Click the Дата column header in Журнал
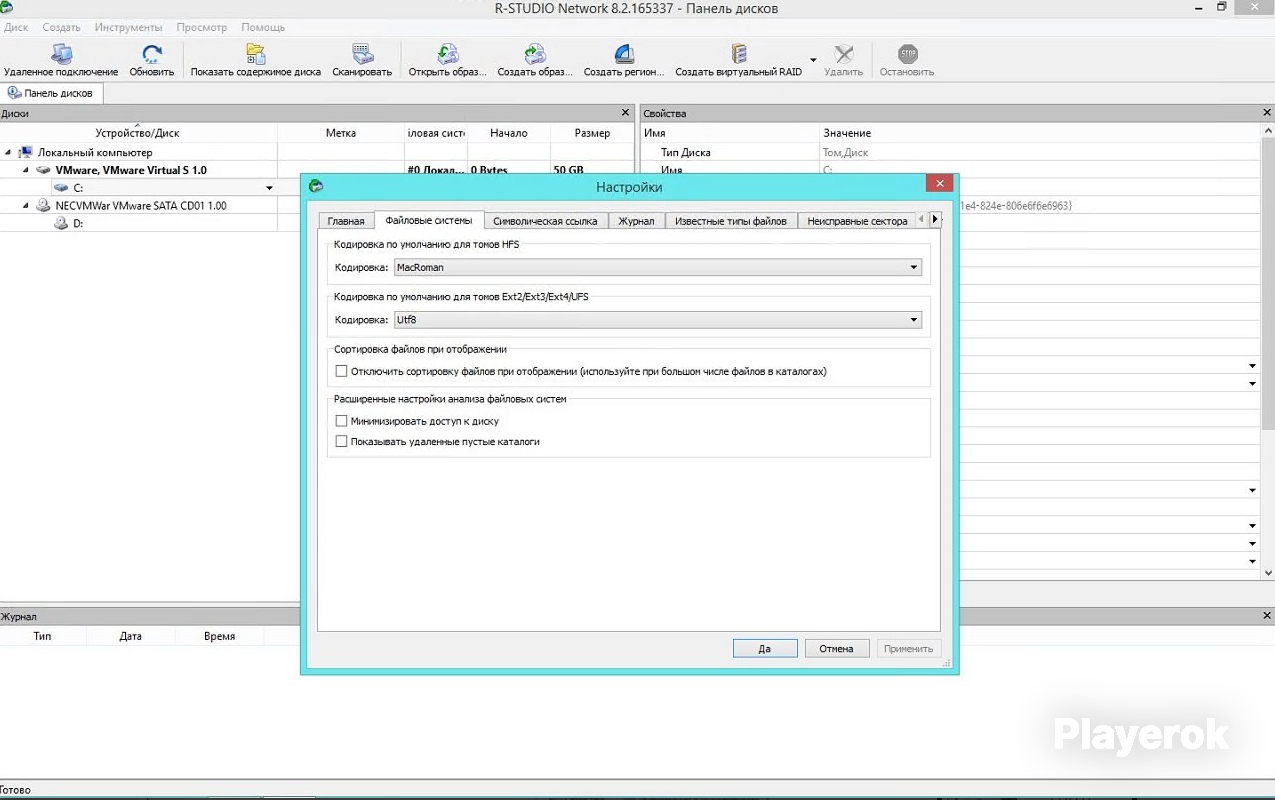 click(x=131, y=636)
